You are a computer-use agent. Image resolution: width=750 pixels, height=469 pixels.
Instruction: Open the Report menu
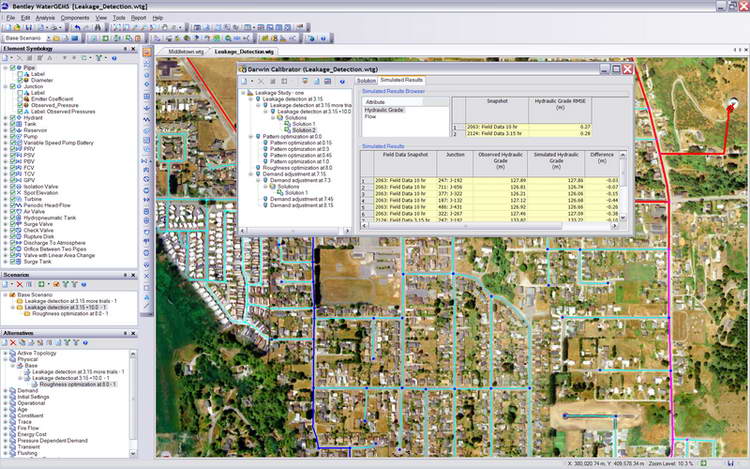pyautogui.click(x=138, y=18)
